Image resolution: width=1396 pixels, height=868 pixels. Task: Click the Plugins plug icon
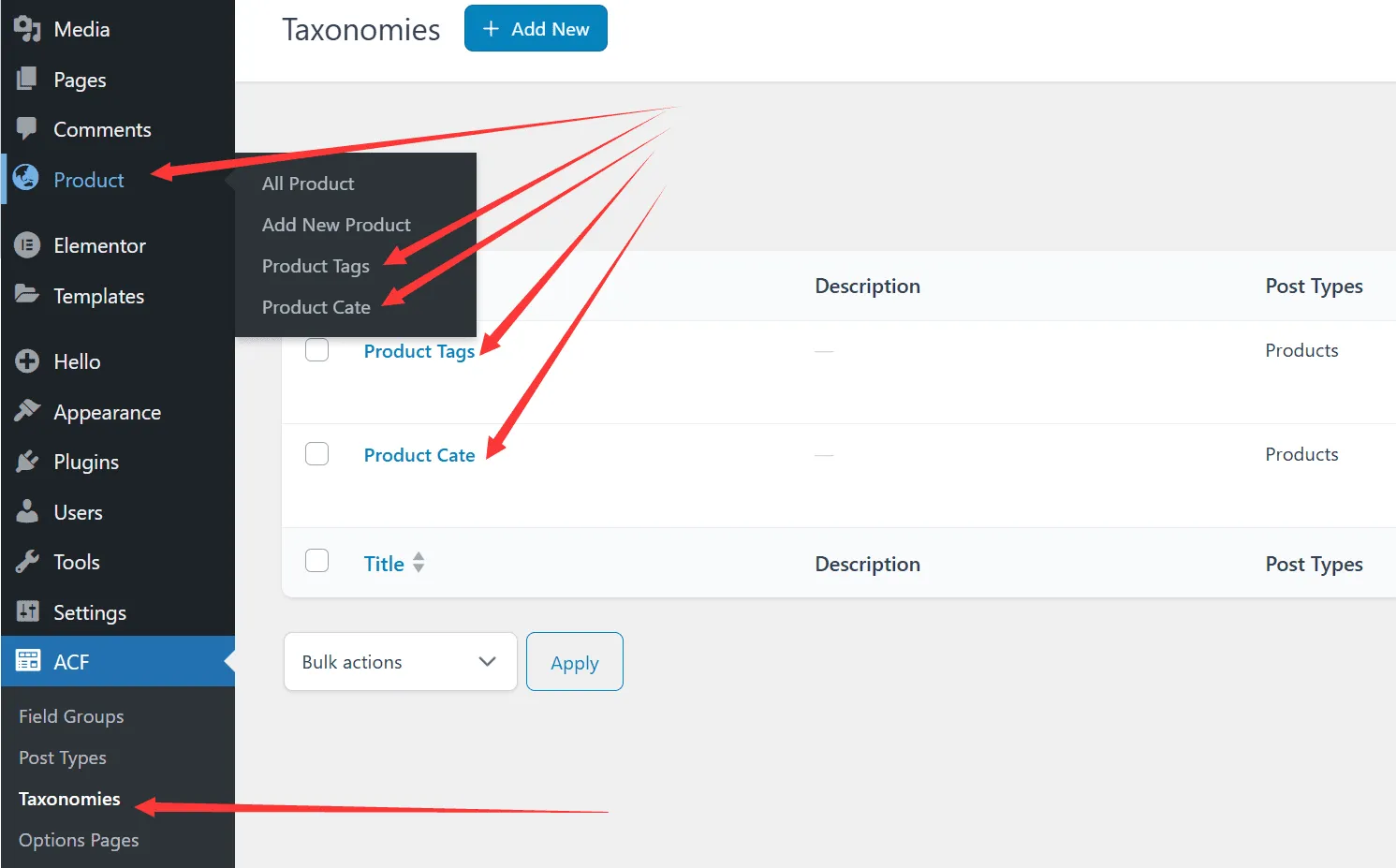pyautogui.click(x=27, y=462)
